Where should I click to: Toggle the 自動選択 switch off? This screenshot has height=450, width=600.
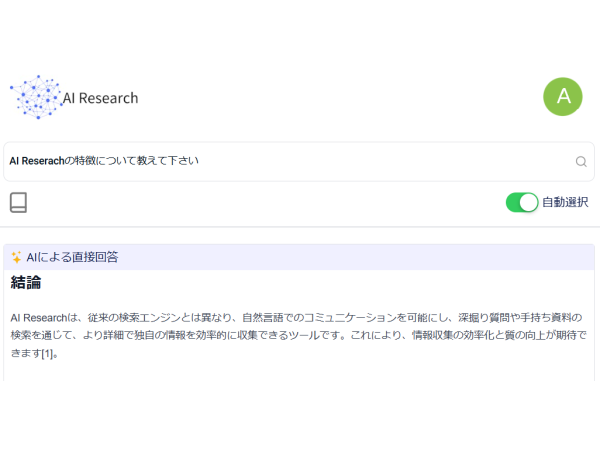(x=522, y=202)
